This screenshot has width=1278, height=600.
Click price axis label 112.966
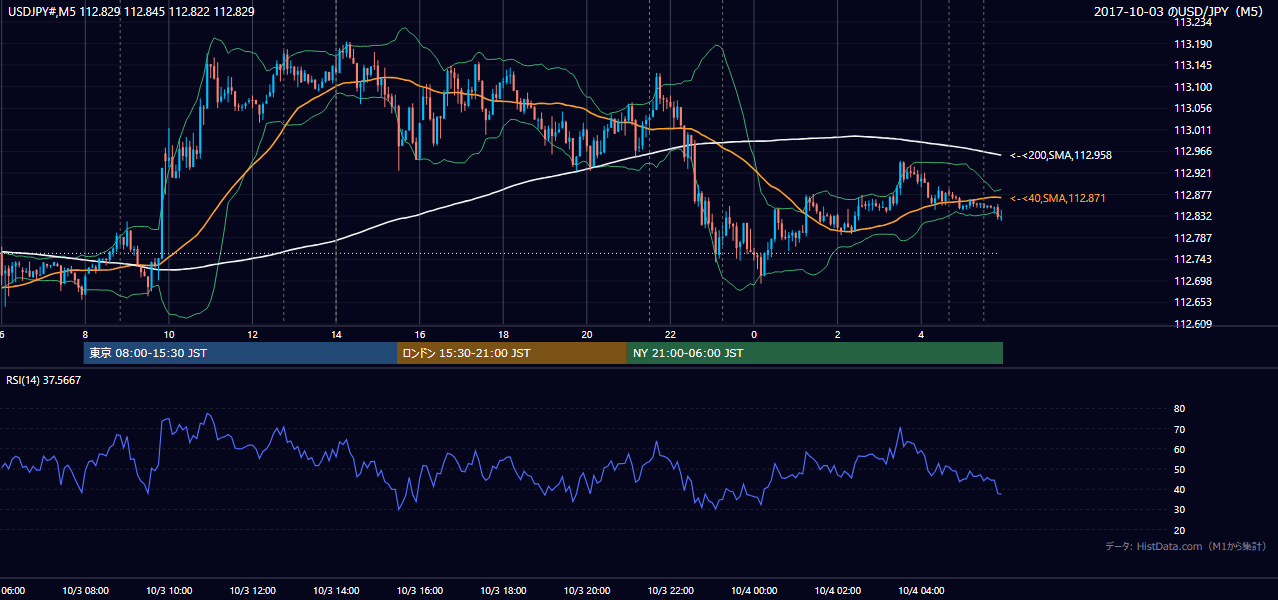[1193, 151]
